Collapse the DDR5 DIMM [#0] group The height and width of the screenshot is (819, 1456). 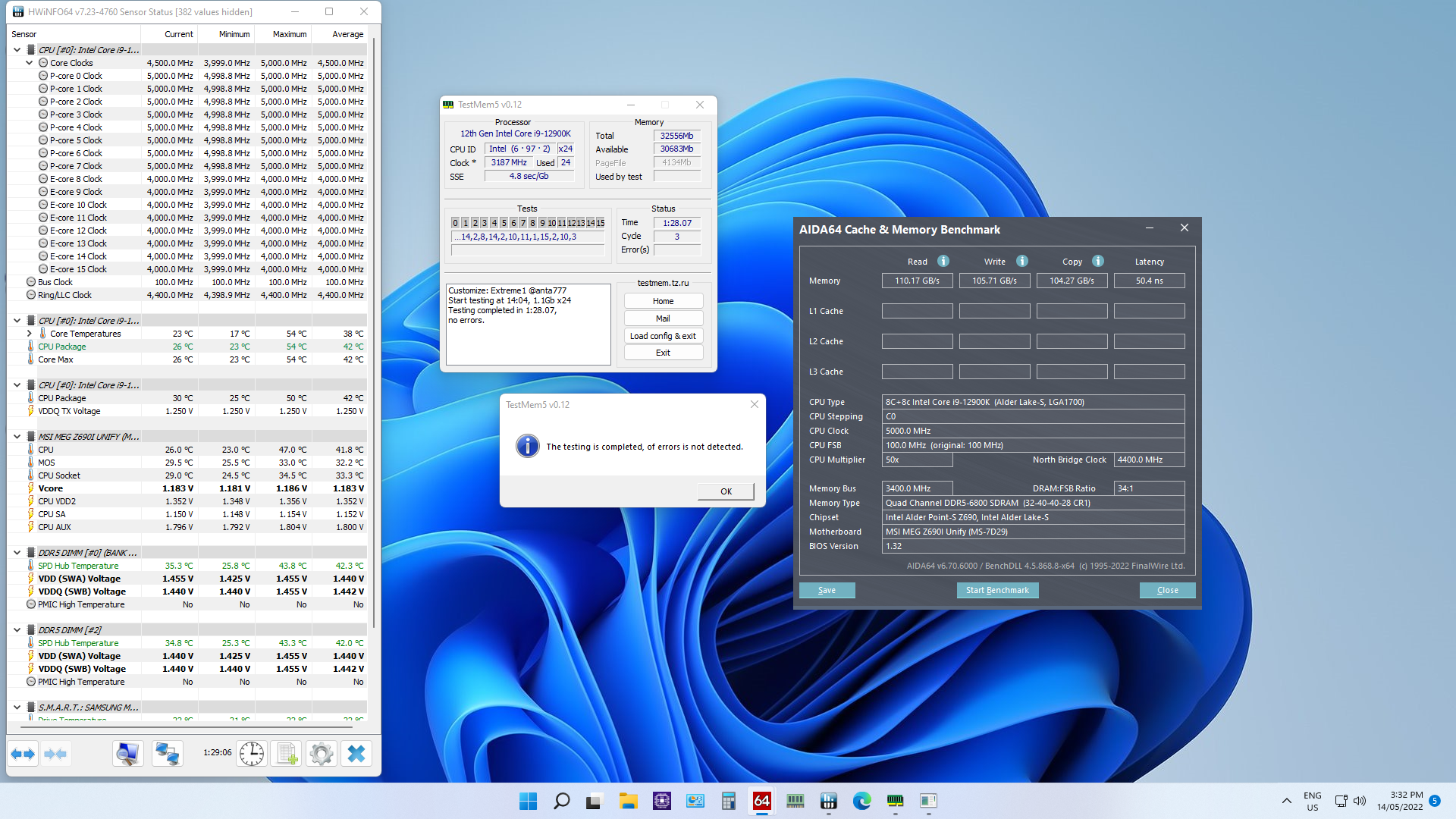click(x=17, y=553)
